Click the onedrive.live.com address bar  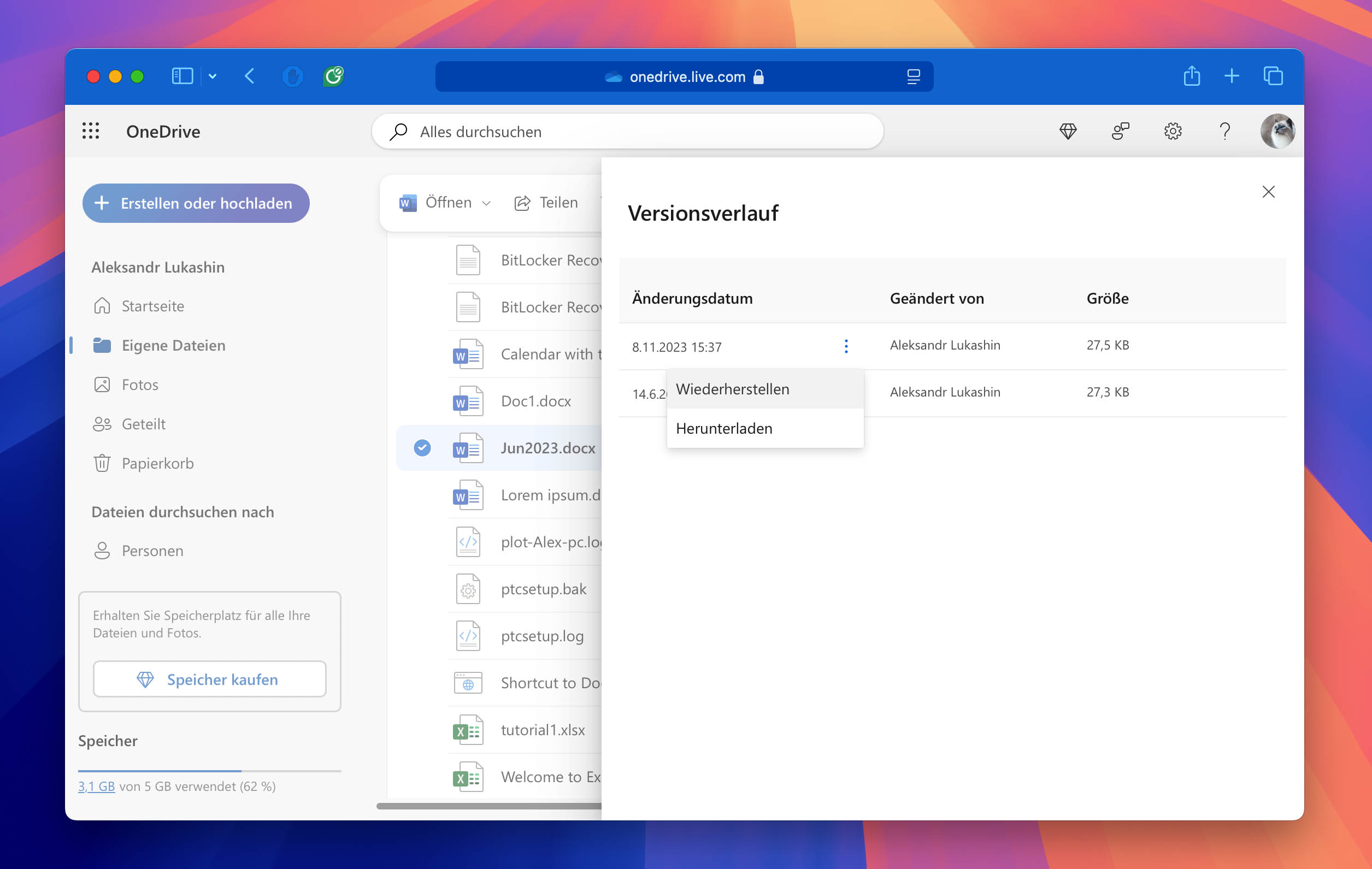tap(684, 76)
